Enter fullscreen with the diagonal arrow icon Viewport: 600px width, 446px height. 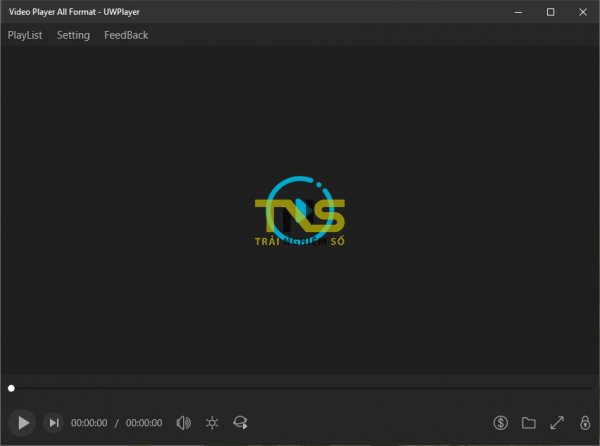[557, 423]
